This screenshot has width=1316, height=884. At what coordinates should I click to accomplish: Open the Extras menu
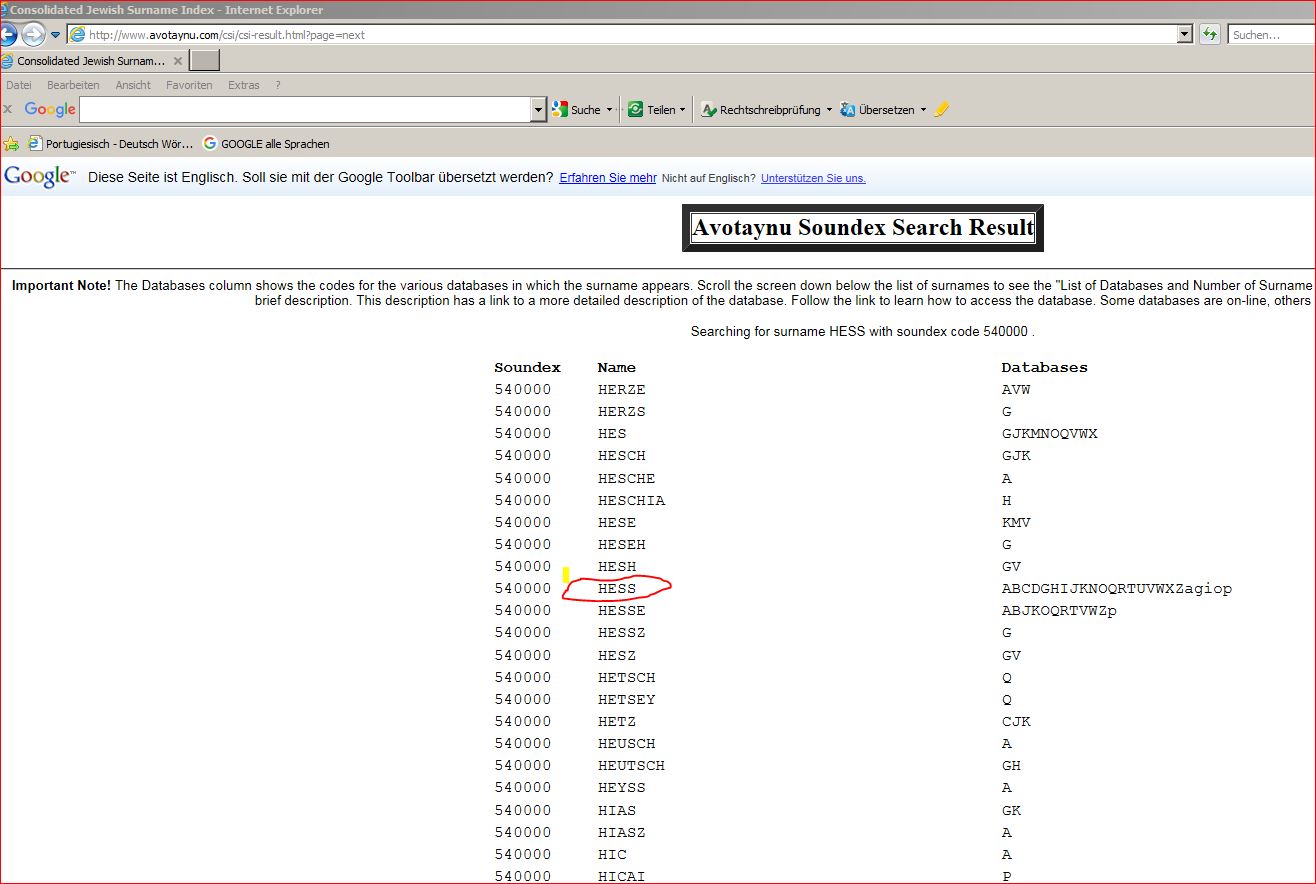(244, 85)
